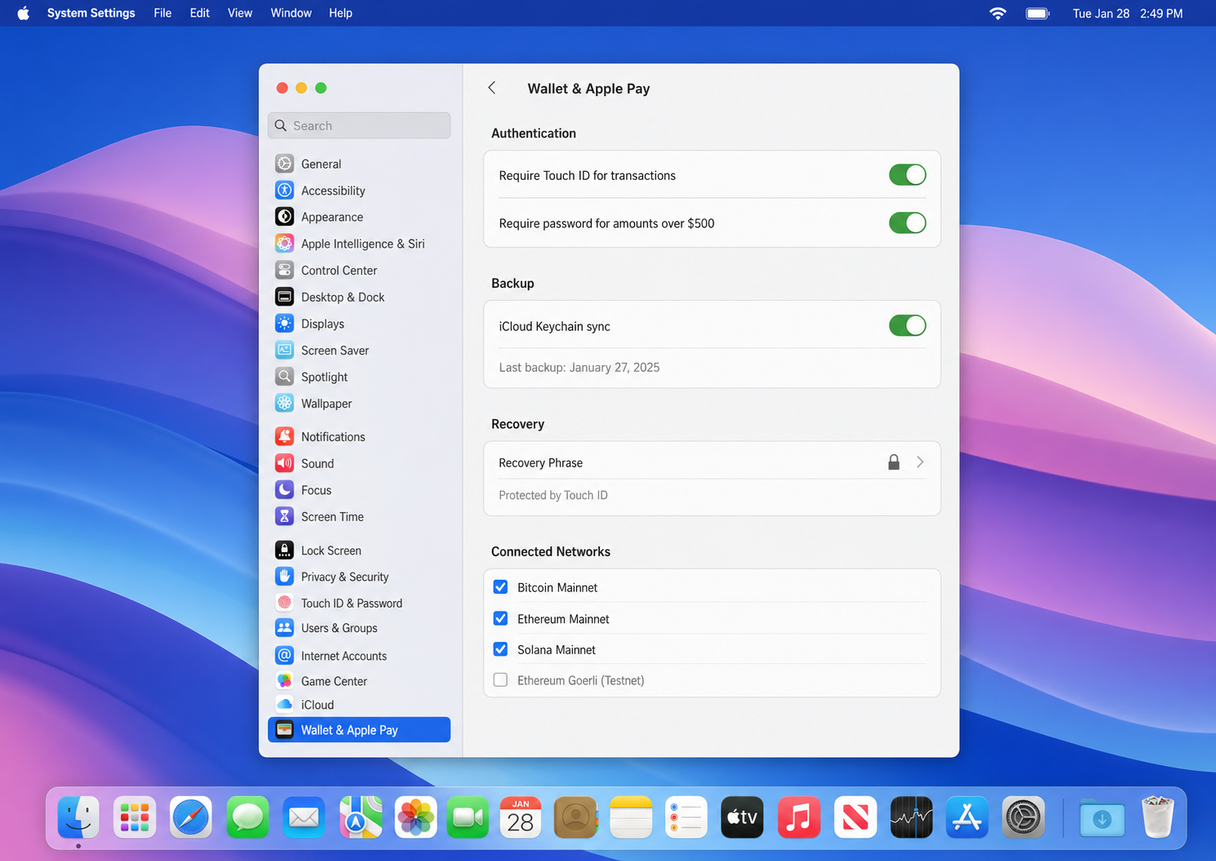Click the battery icon in menu bar
The image size is (1216, 861).
coord(1037,13)
